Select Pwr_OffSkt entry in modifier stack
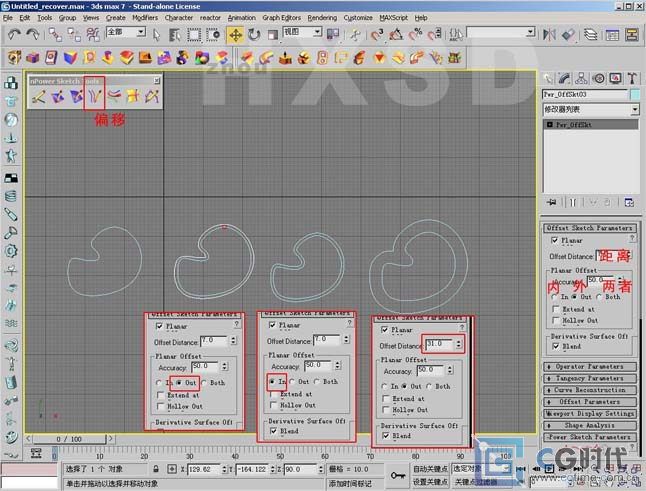646x491 pixels. [591, 124]
